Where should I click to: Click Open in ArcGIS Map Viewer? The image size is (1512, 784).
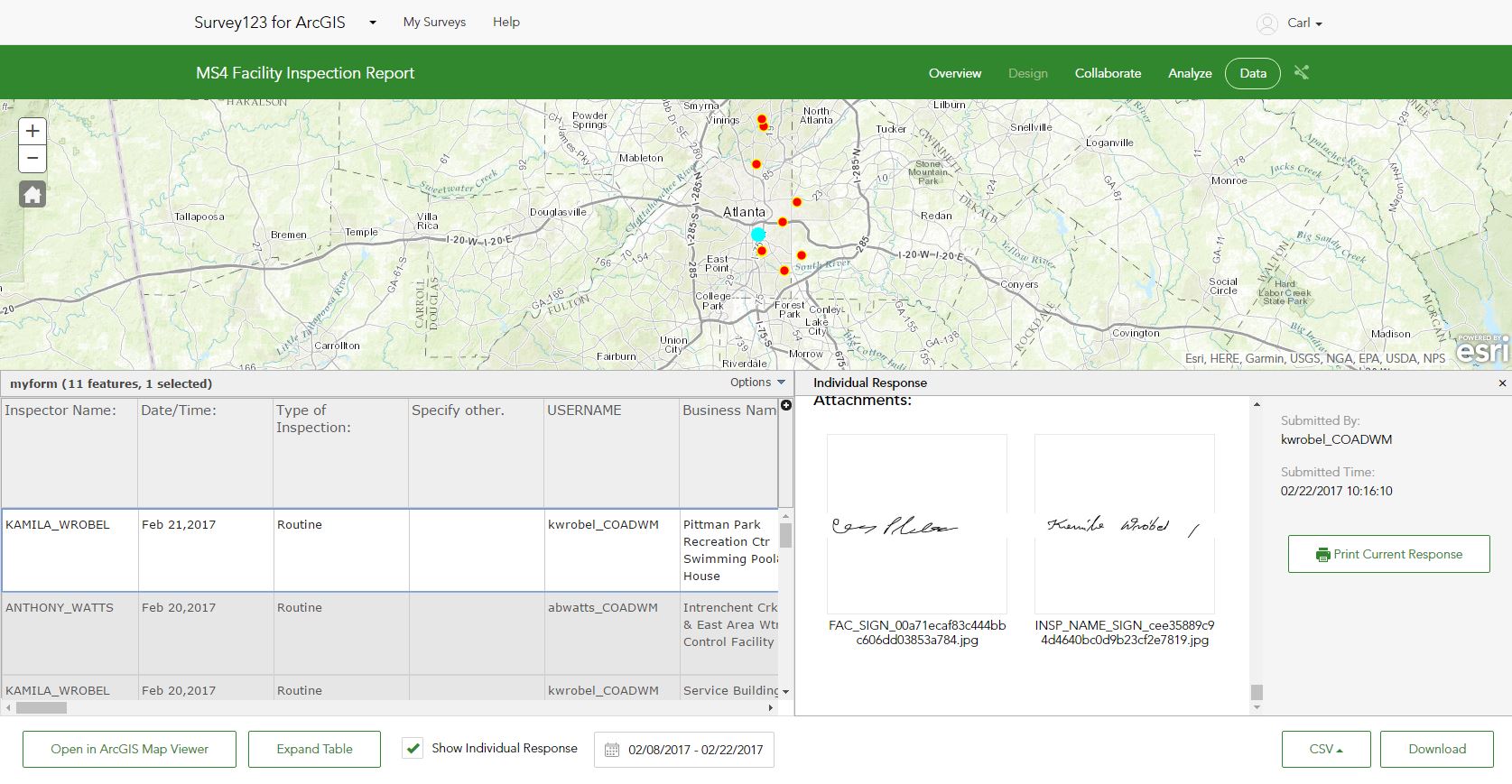tap(129, 749)
